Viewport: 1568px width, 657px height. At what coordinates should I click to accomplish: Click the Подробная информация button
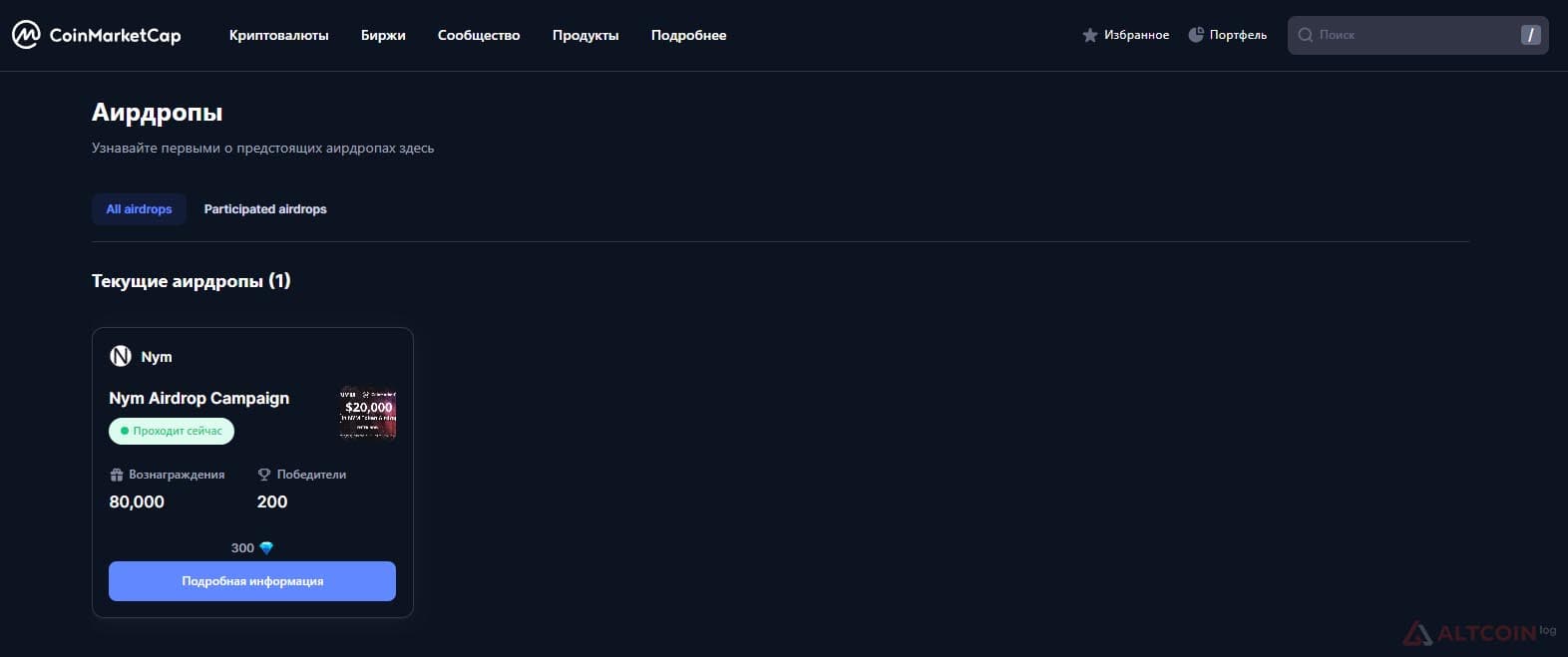pos(252,581)
